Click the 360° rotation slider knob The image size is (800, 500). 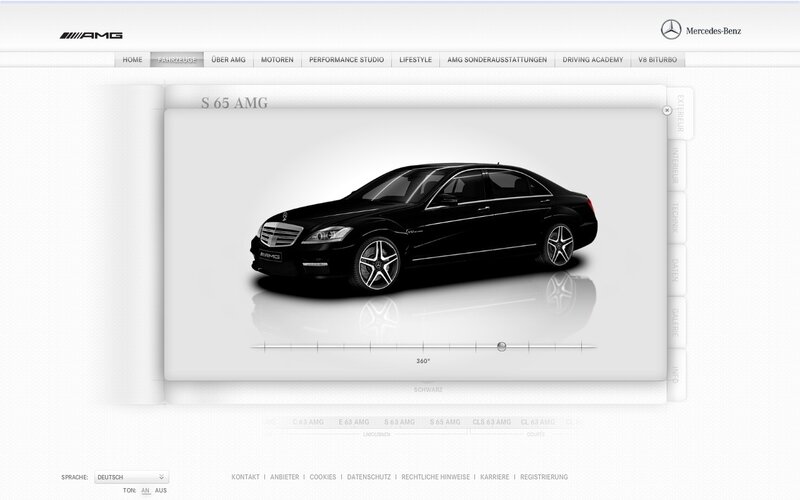tap(502, 347)
